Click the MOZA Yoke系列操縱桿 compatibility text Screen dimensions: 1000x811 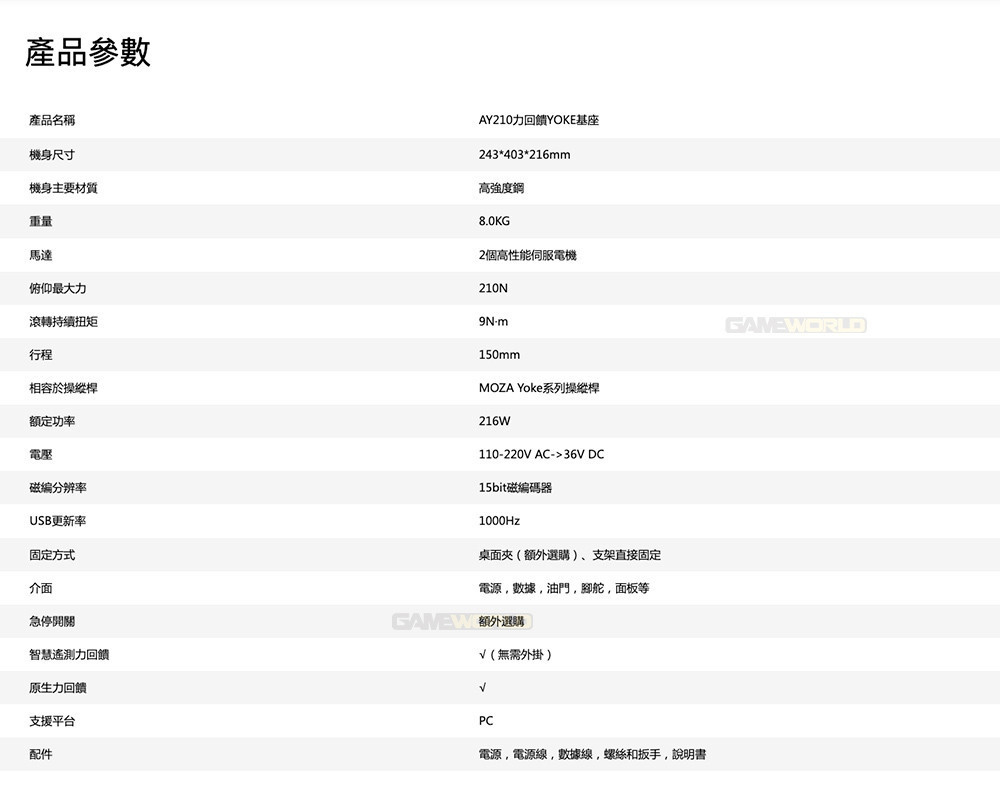539,388
